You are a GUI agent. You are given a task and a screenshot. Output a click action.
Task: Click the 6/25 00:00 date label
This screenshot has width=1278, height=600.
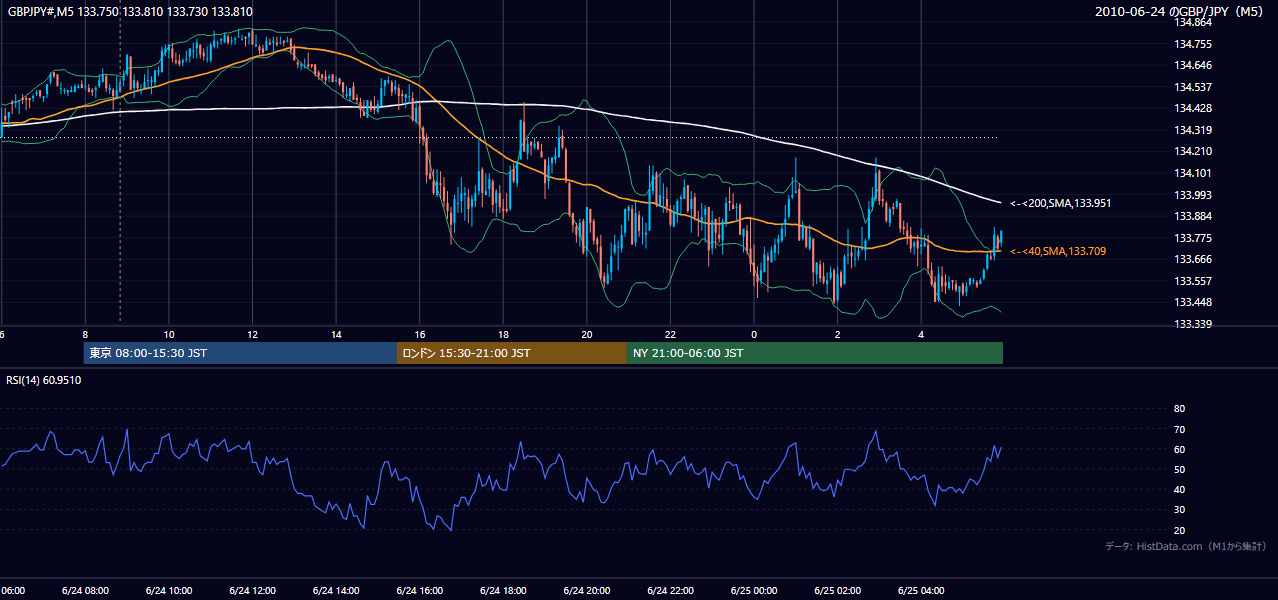tap(753, 590)
